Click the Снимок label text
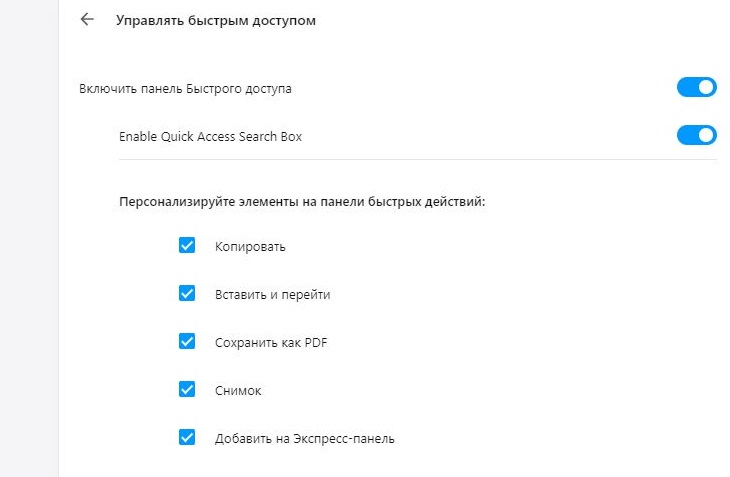 click(238, 390)
